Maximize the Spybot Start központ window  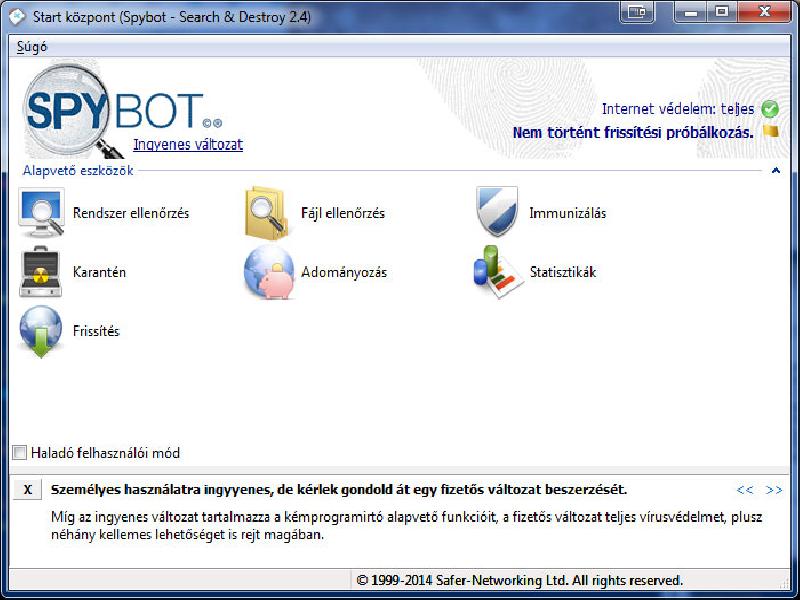point(722,12)
